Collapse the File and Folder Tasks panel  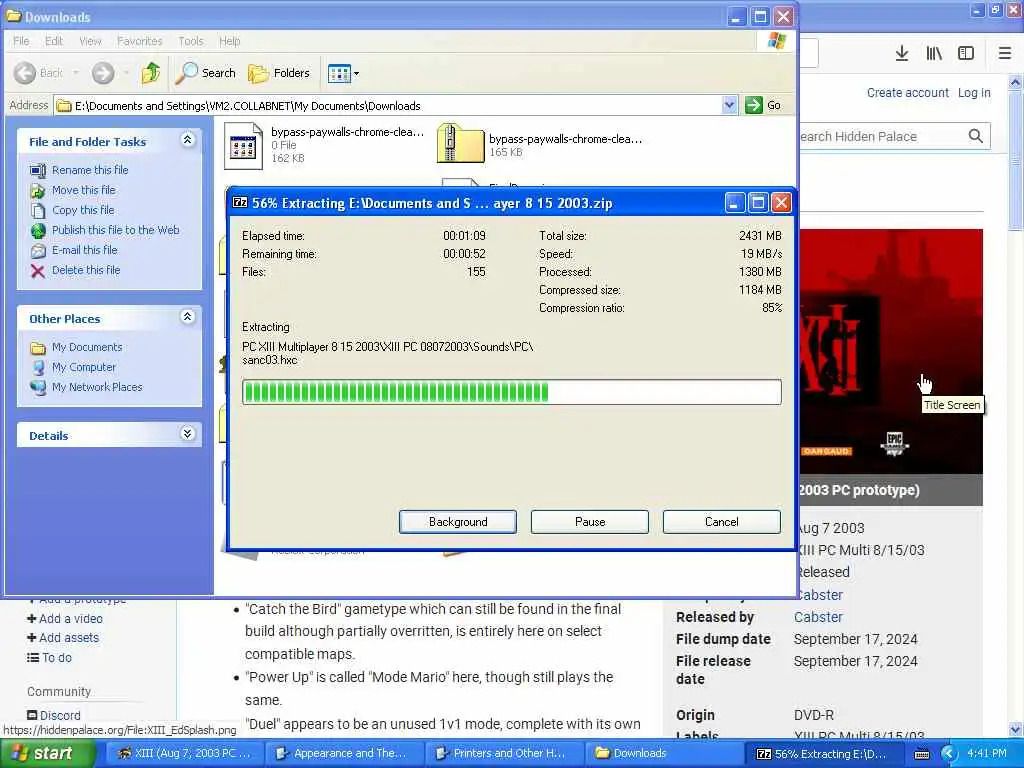(x=187, y=140)
